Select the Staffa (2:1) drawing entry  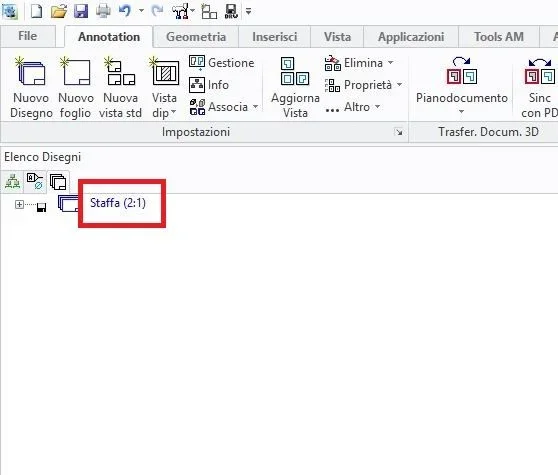[118, 203]
